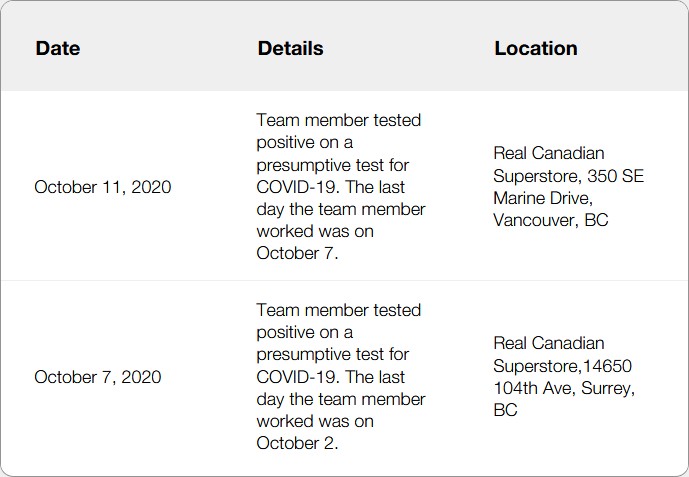The image size is (689, 477).
Task: Click the "October 2." last-worked date text
Action: pos(298,443)
